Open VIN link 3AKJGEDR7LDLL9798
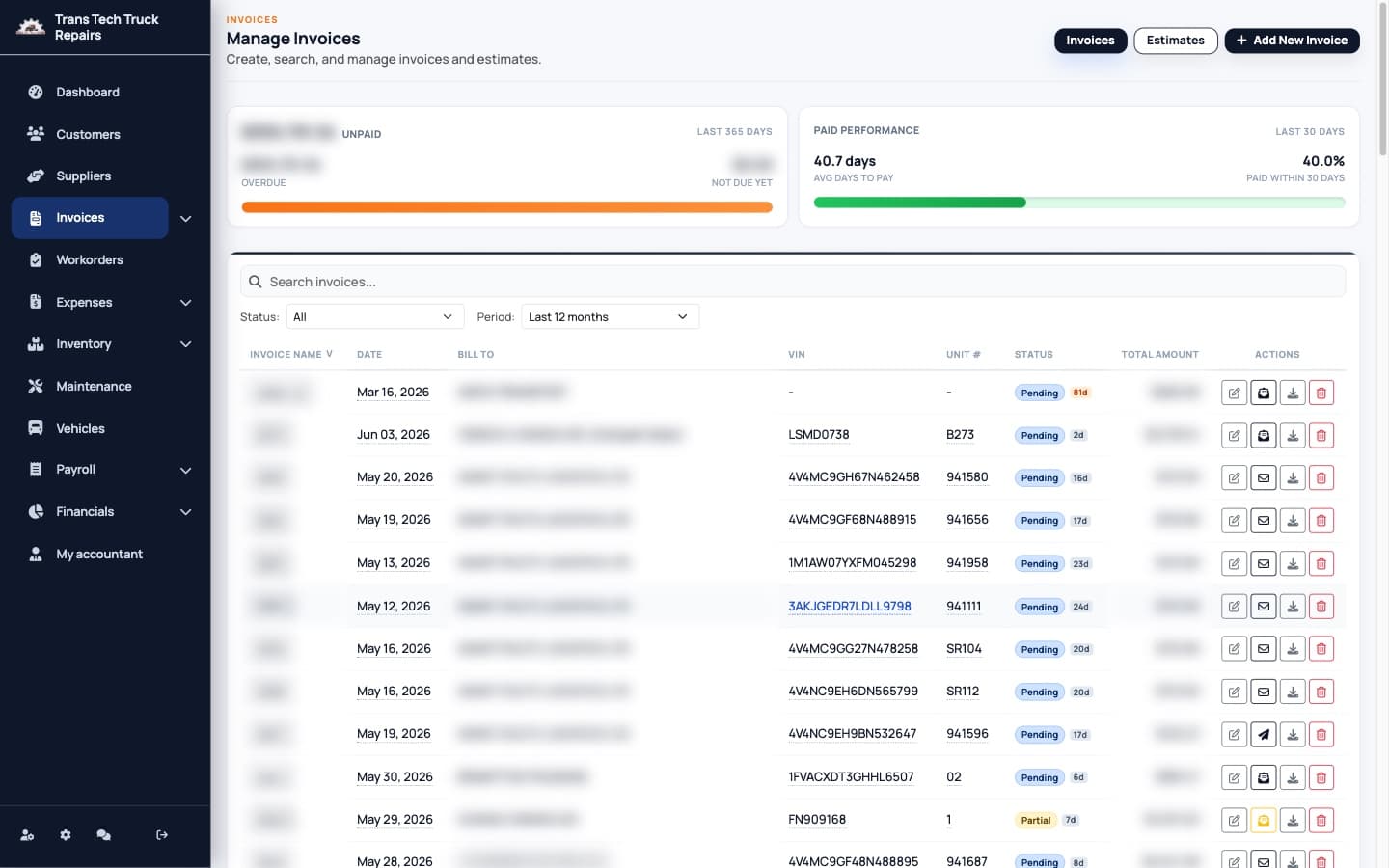 pyautogui.click(x=850, y=607)
